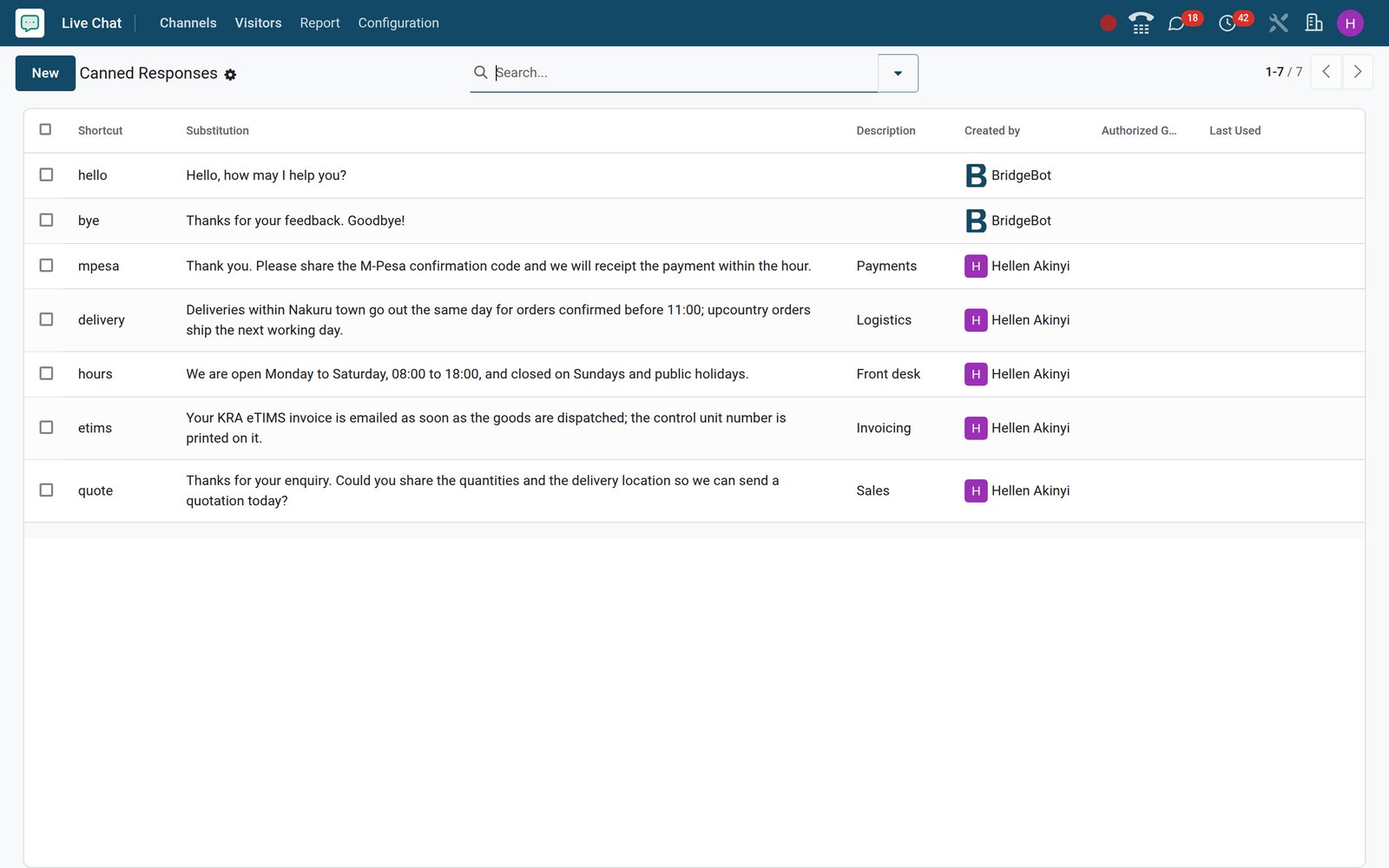Click the 'Sales' description cell

click(x=872, y=490)
